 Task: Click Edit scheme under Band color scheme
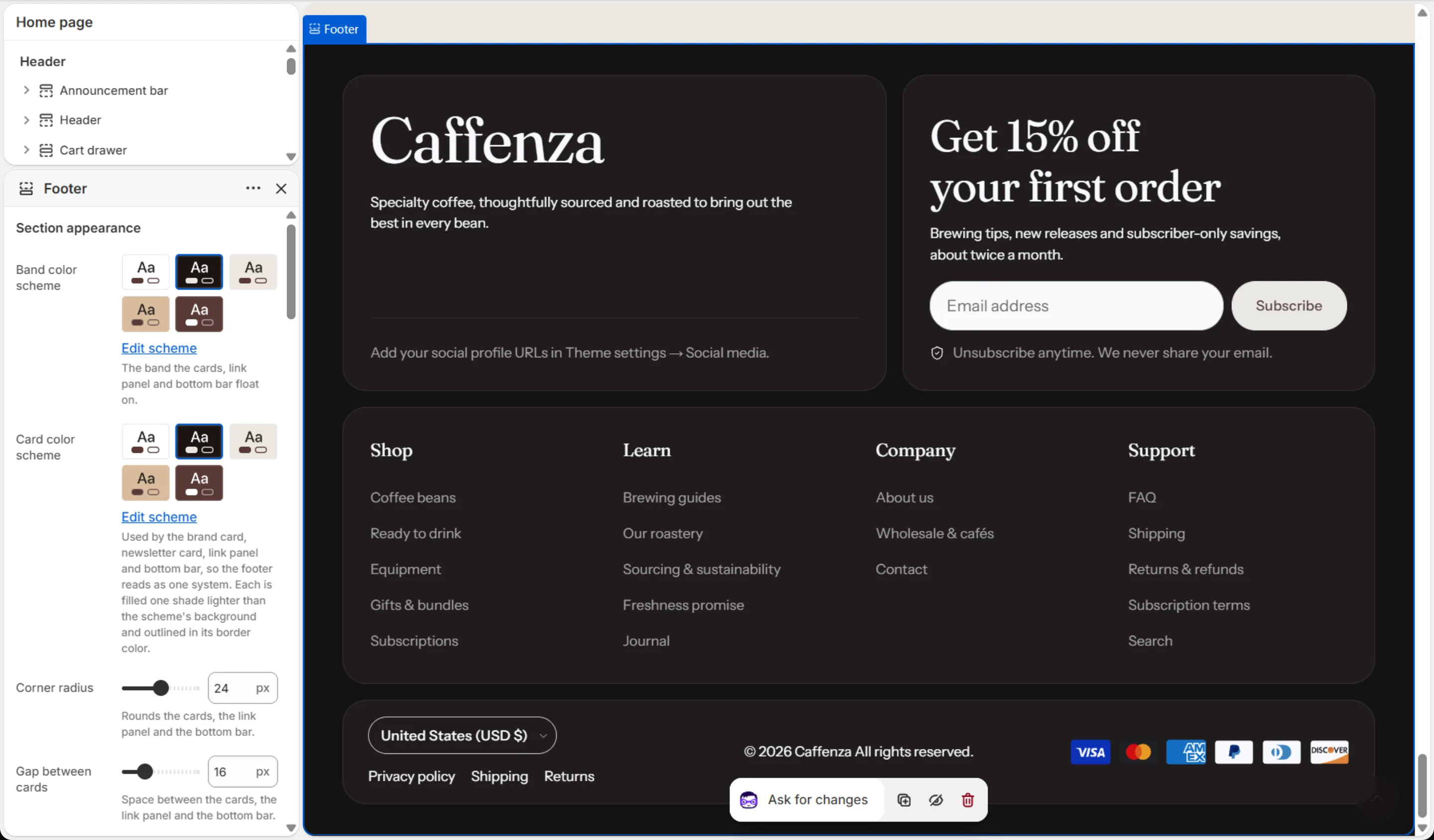click(159, 348)
